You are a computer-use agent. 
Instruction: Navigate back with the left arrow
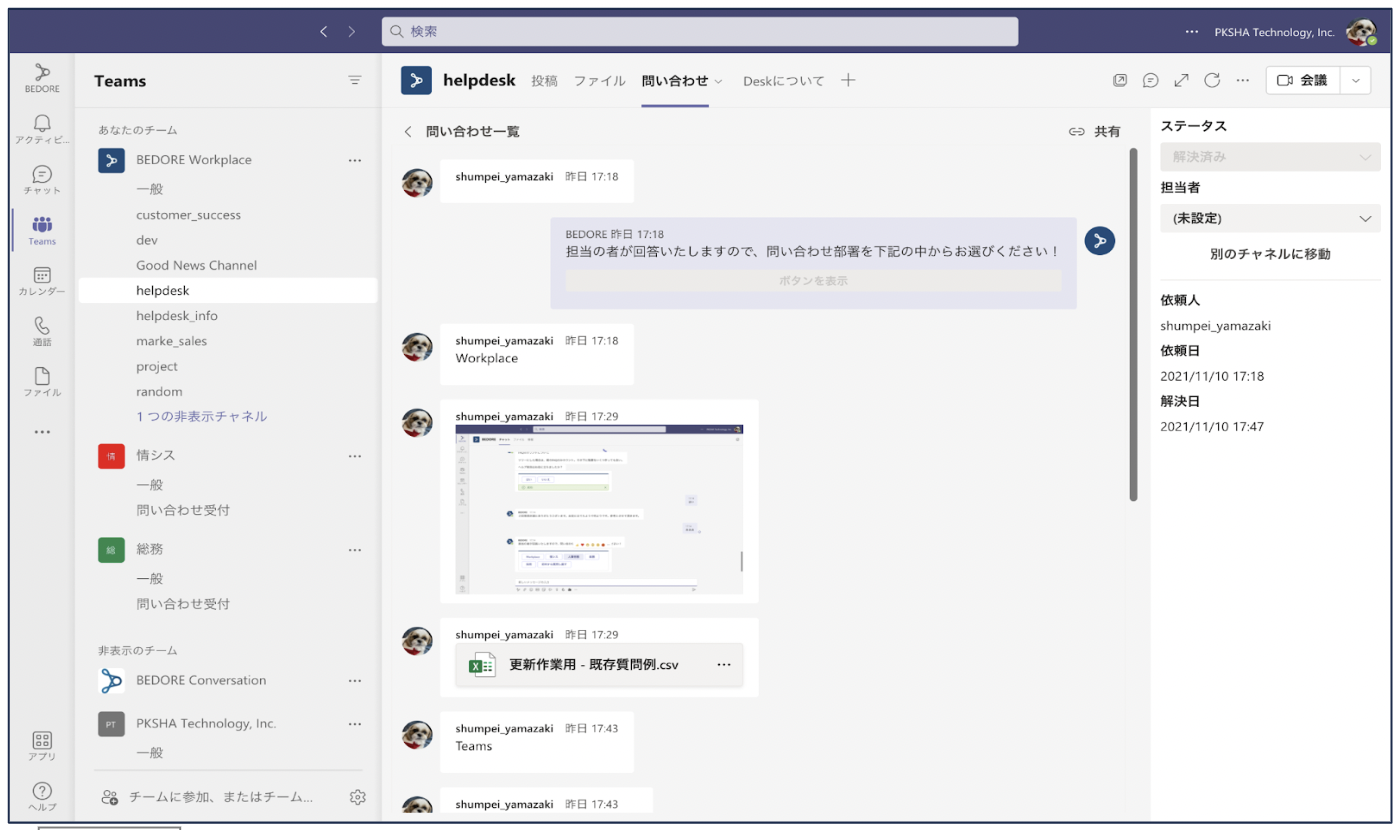click(323, 32)
